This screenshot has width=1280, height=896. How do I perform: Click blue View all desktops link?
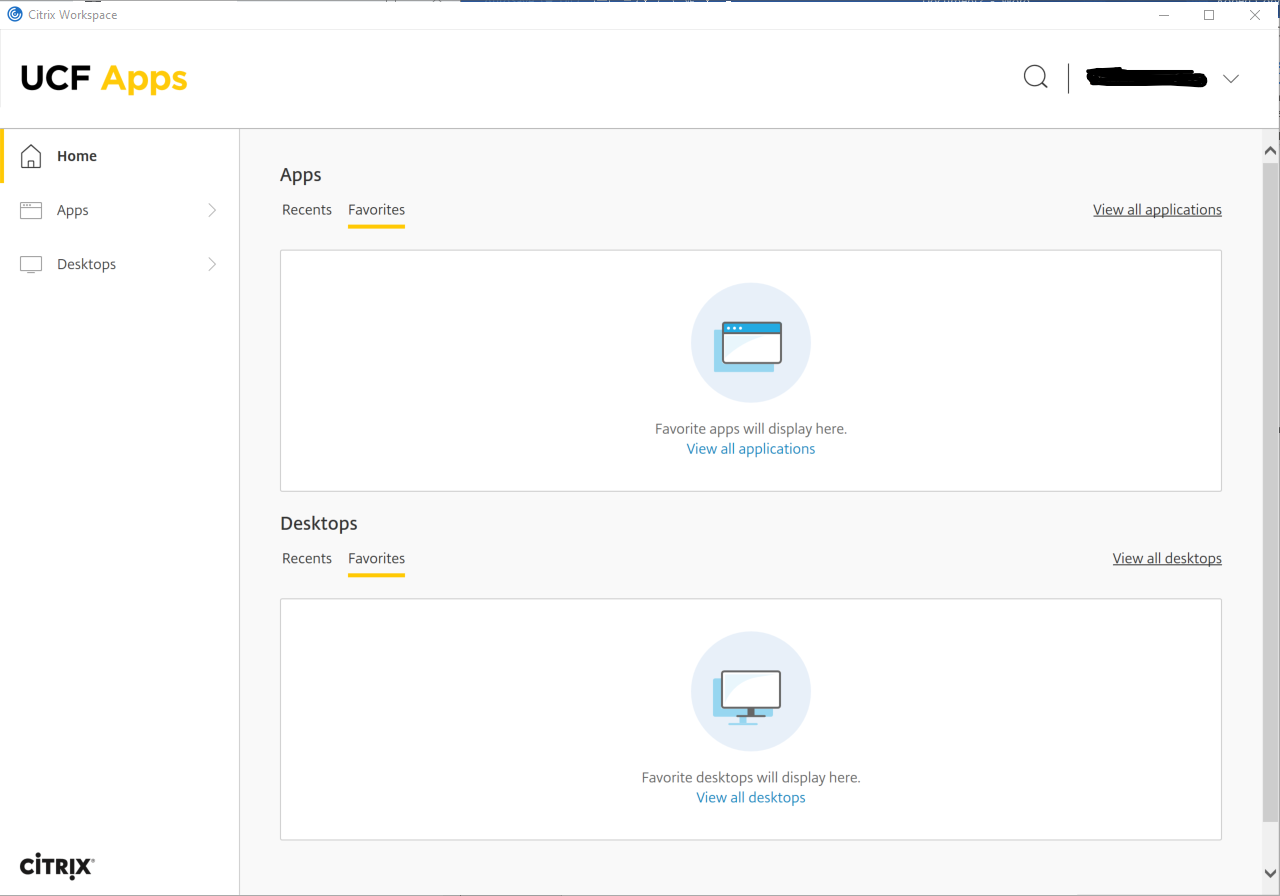[x=751, y=798]
